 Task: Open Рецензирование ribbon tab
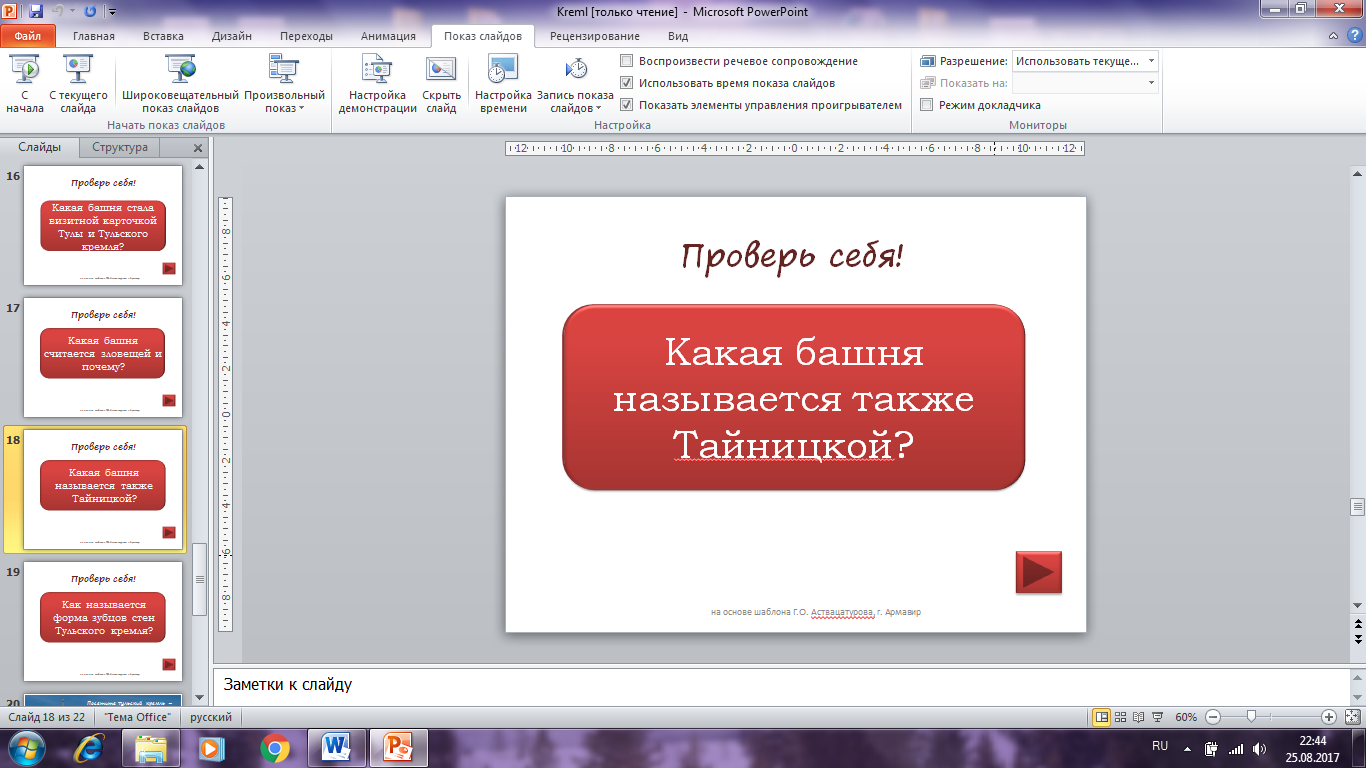pyautogui.click(x=596, y=36)
